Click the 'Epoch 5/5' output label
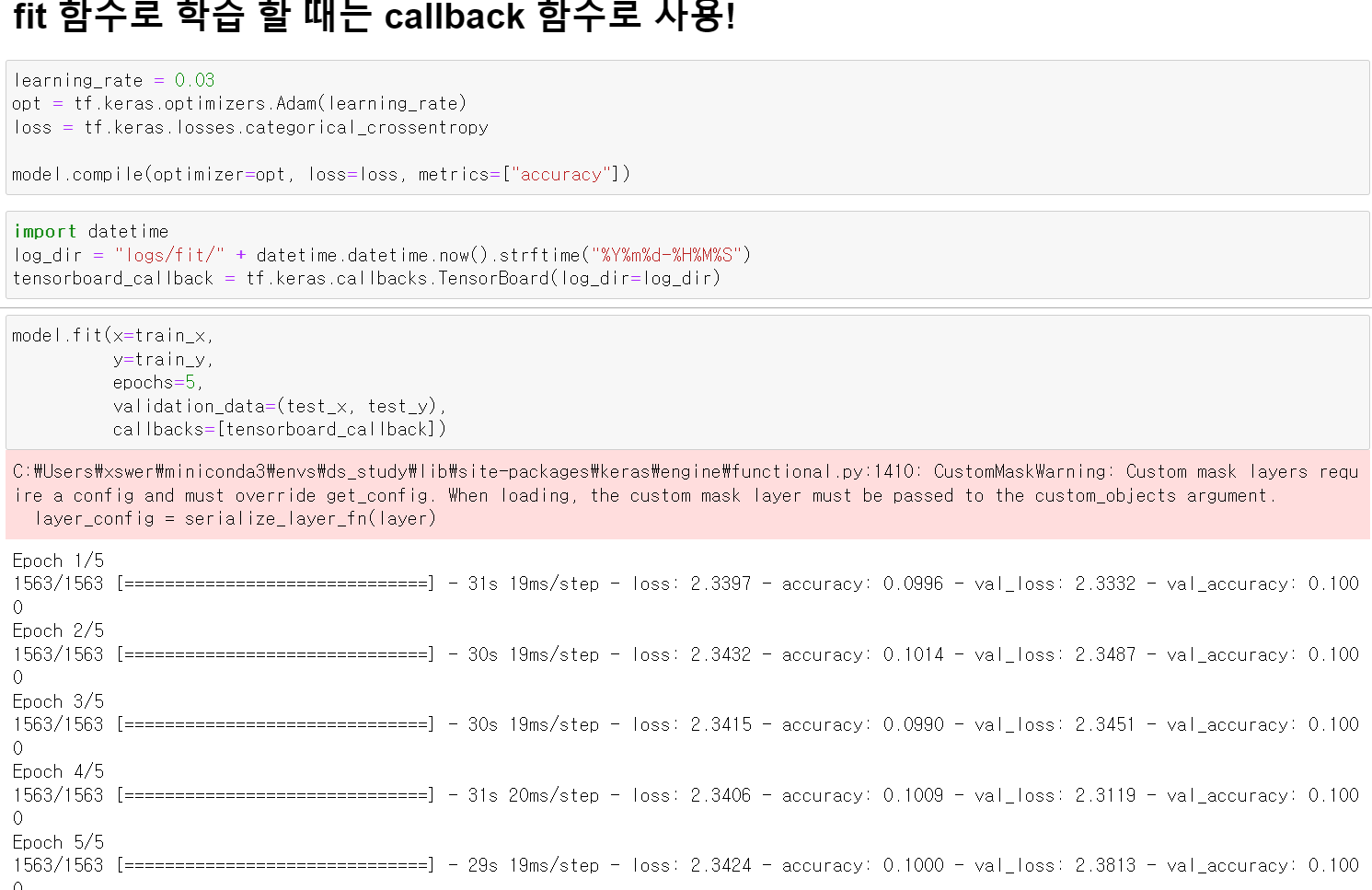This screenshot has width=1372, height=890. tap(58, 842)
